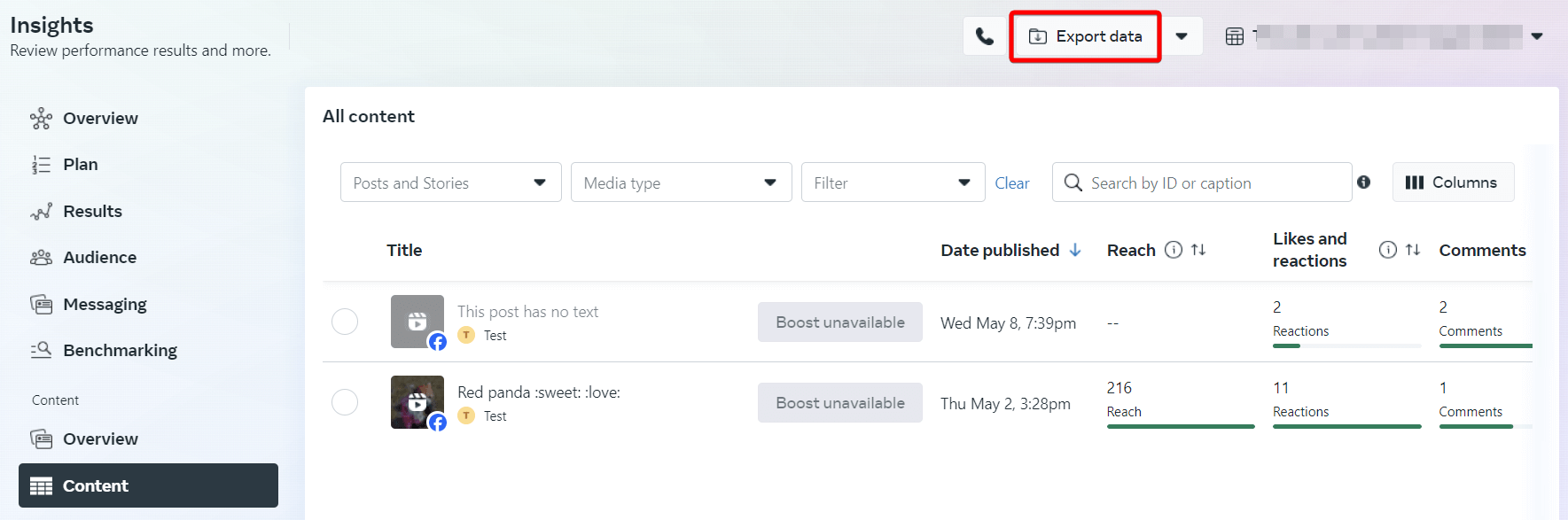Click the Clear filters link
This screenshot has width=1568, height=520.
pos(1012,183)
